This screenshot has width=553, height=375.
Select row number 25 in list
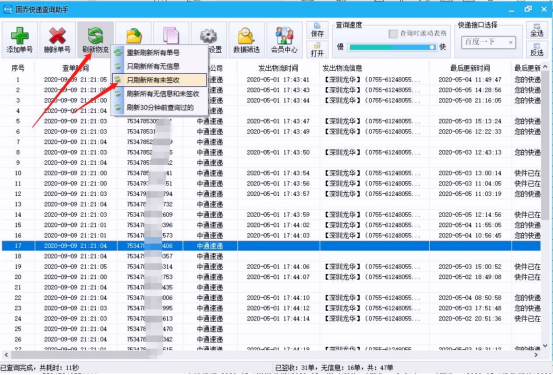18,329
